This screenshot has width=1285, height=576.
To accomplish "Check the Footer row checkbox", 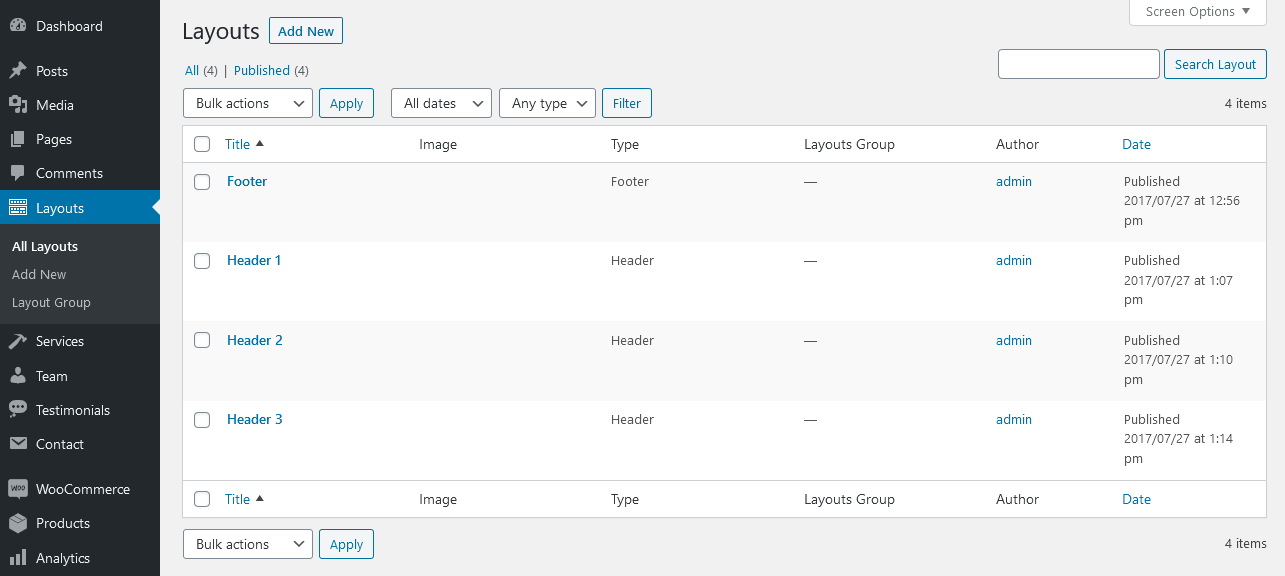I will pyautogui.click(x=202, y=182).
